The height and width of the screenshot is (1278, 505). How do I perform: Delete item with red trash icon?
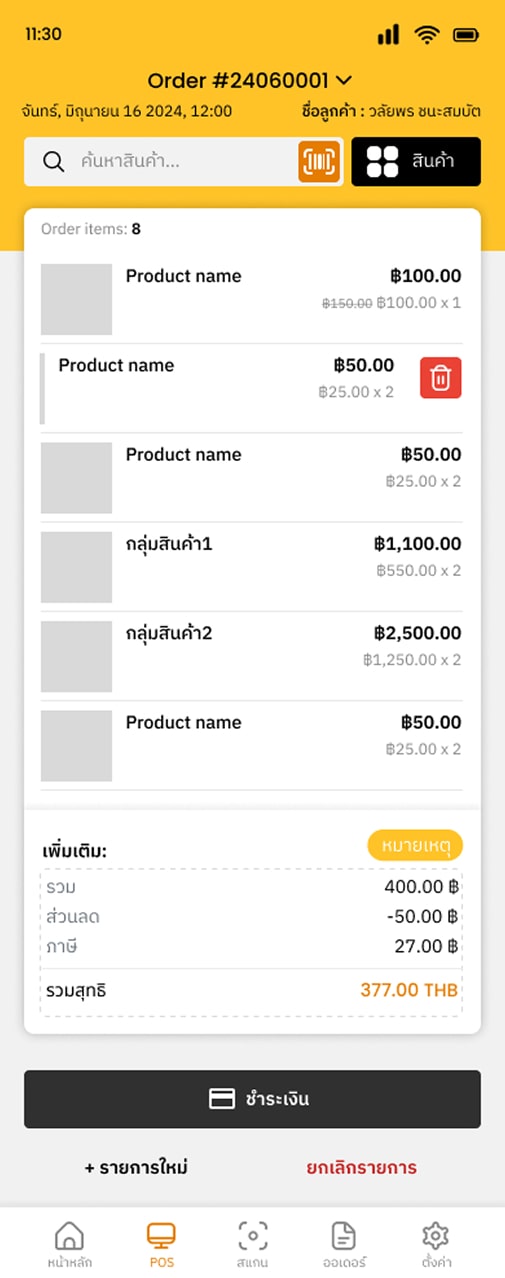[x=441, y=378]
